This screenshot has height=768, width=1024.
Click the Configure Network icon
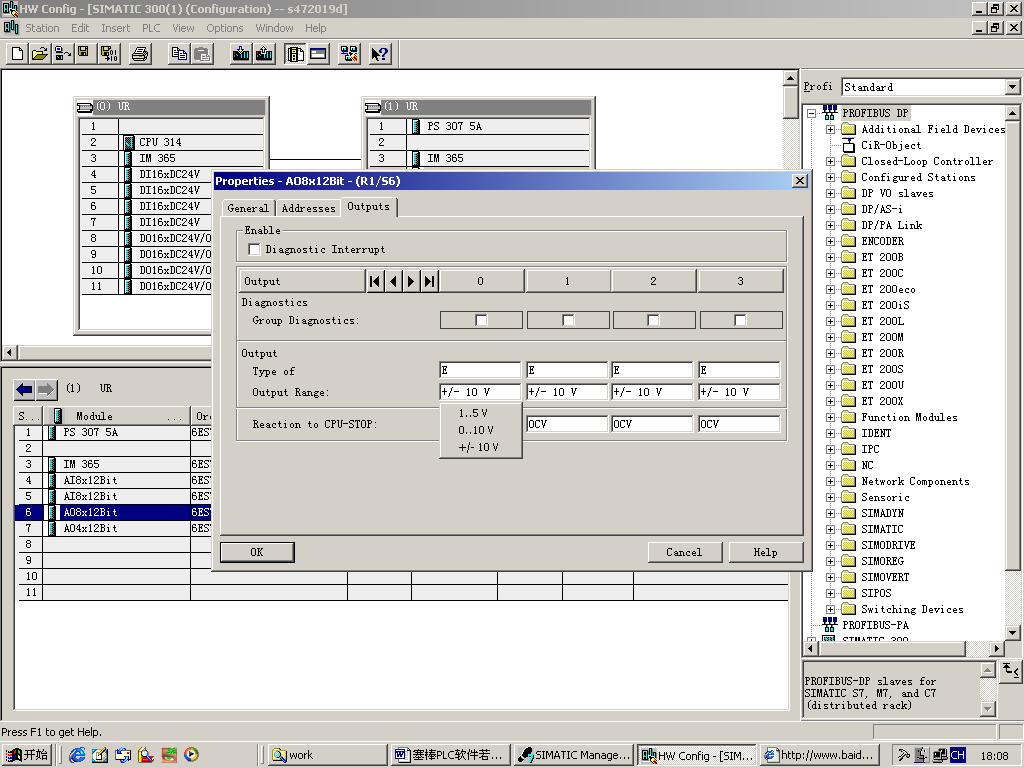pyautogui.click(x=349, y=54)
